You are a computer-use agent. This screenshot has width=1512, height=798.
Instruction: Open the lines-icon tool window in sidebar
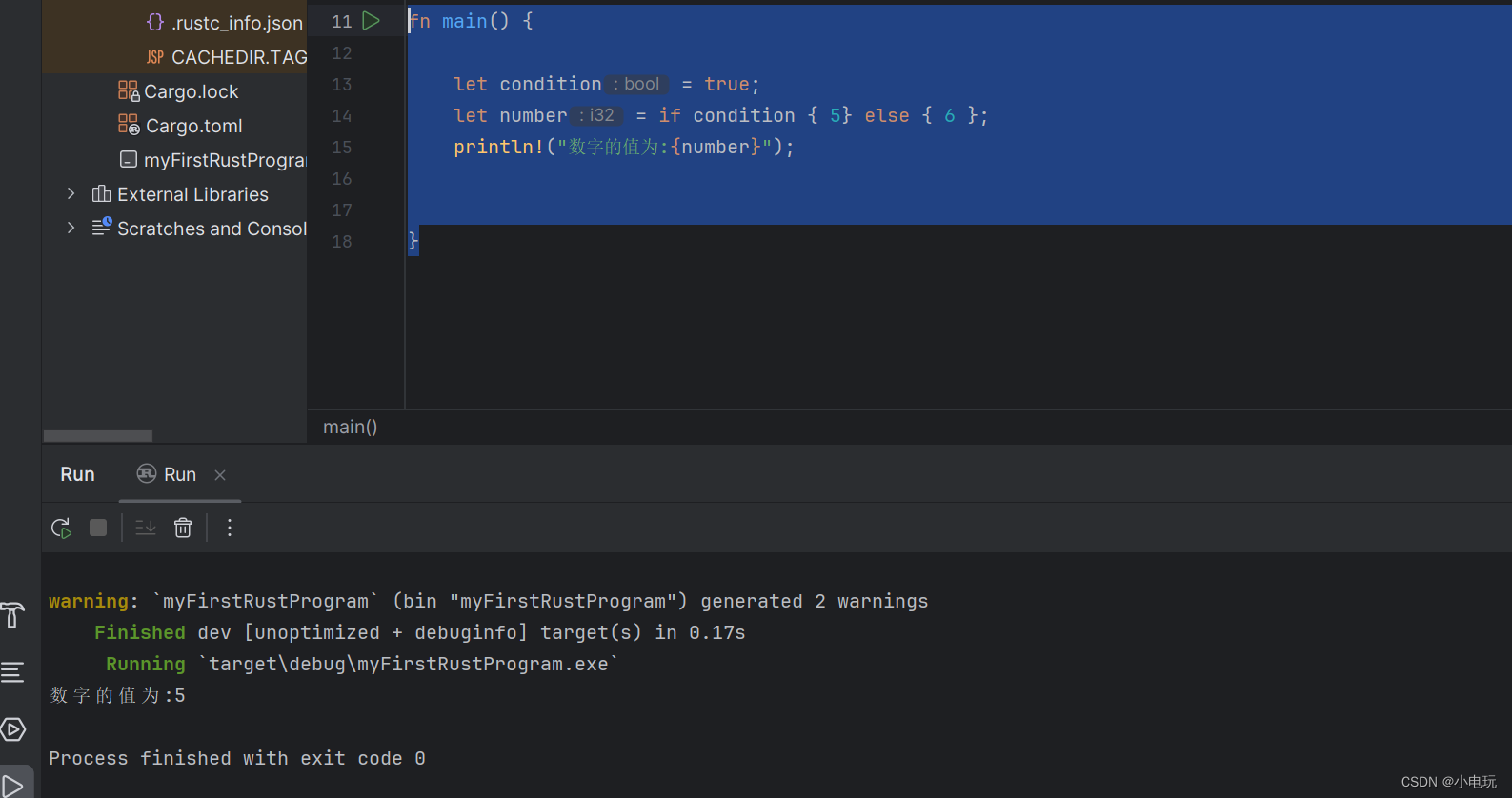click(13, 673)
